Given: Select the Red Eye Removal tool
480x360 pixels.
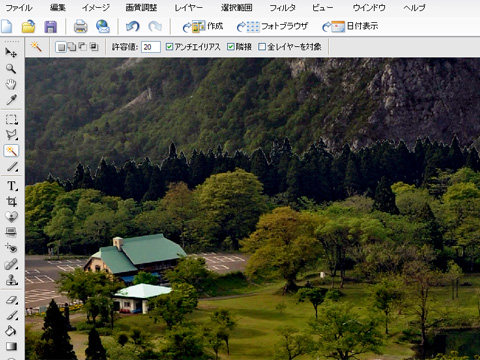Looking at the screenshot, I should click(x=11, y=248).
